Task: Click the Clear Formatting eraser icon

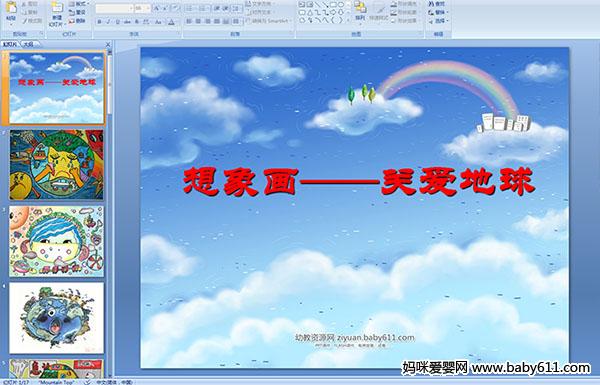Action: click(176, 8)
